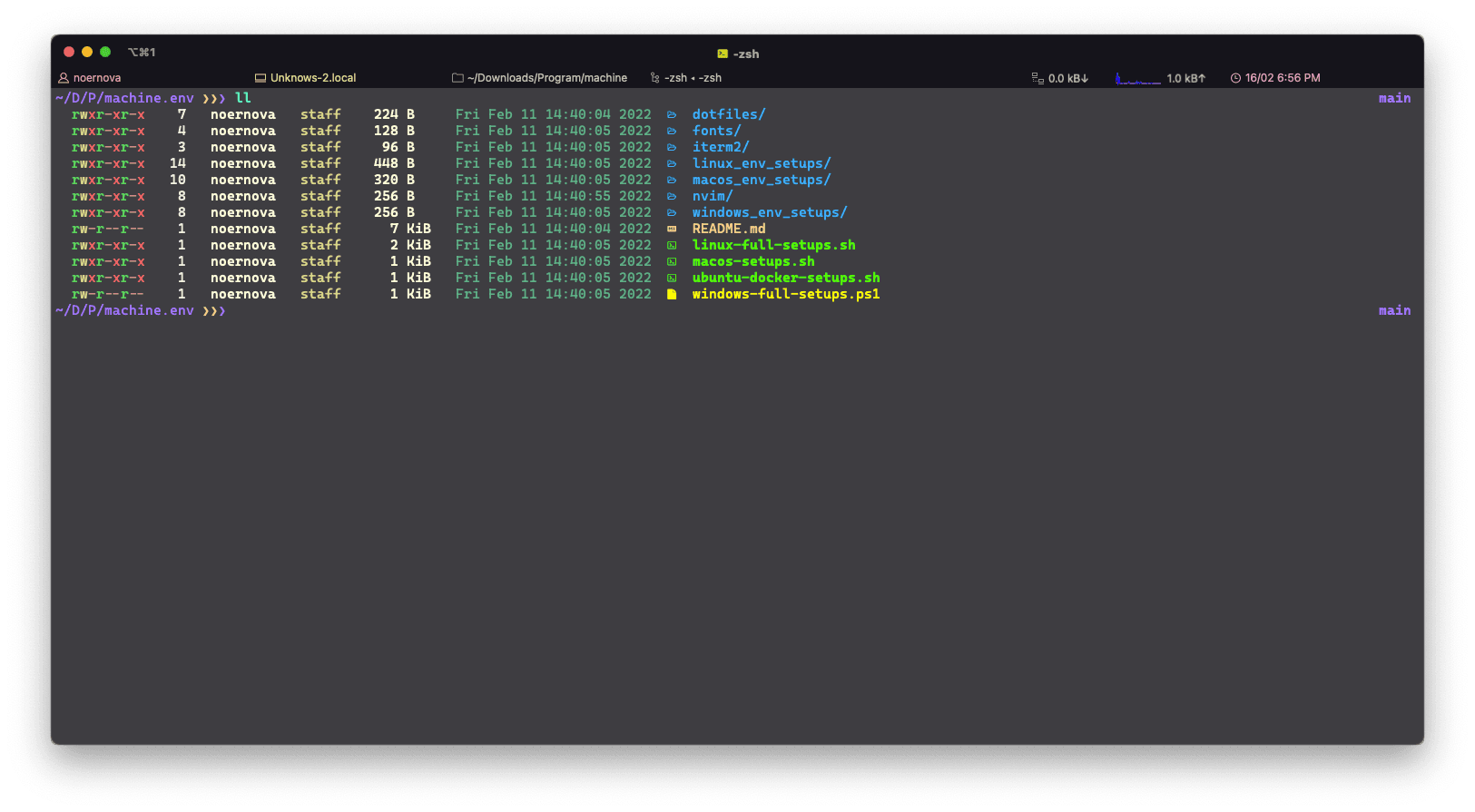The image size is (1475, 812).
Task: Click the folder icon next to dotfiles/
Action: click(672, 114)
